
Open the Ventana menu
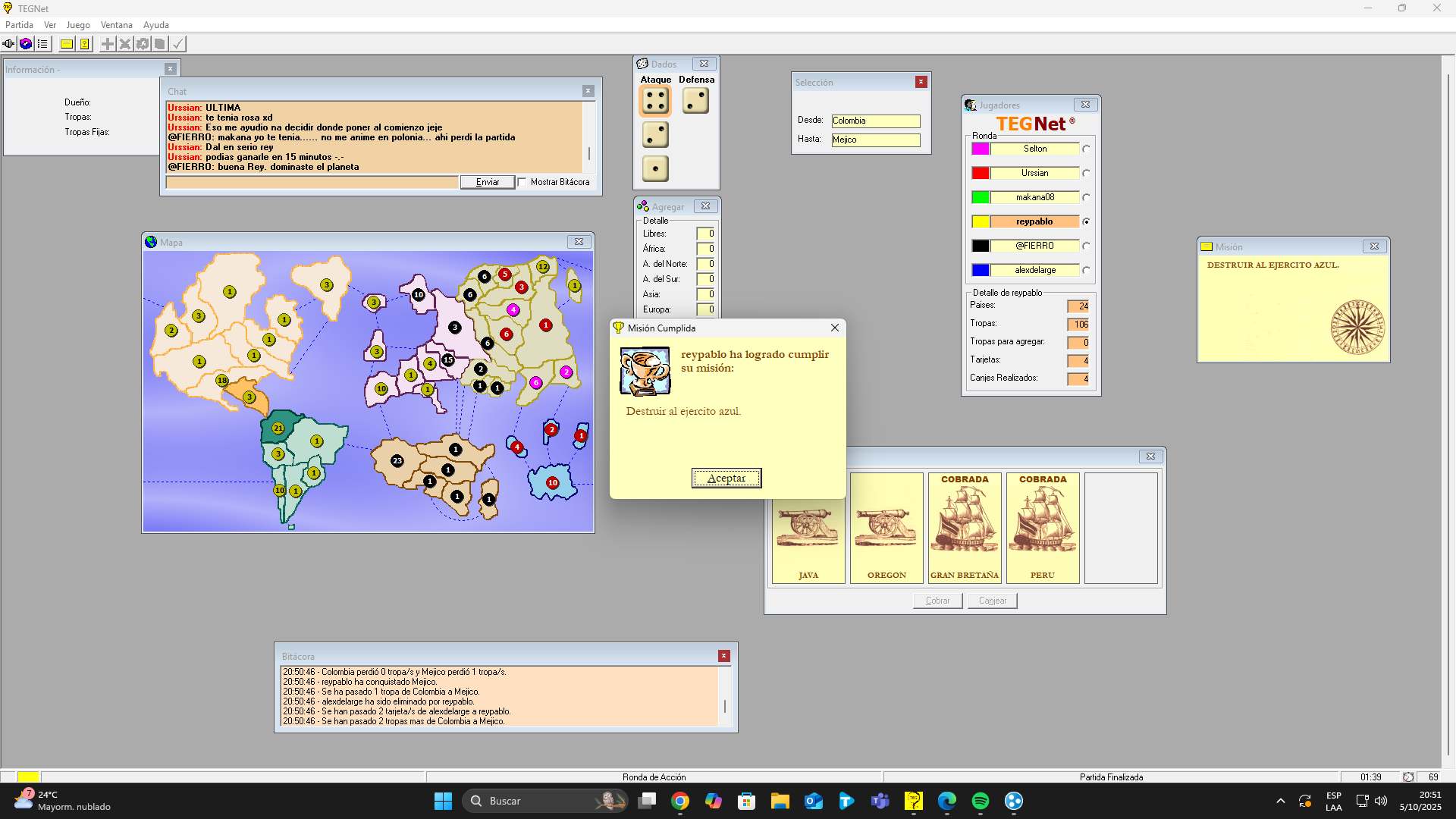click(116, 25)
